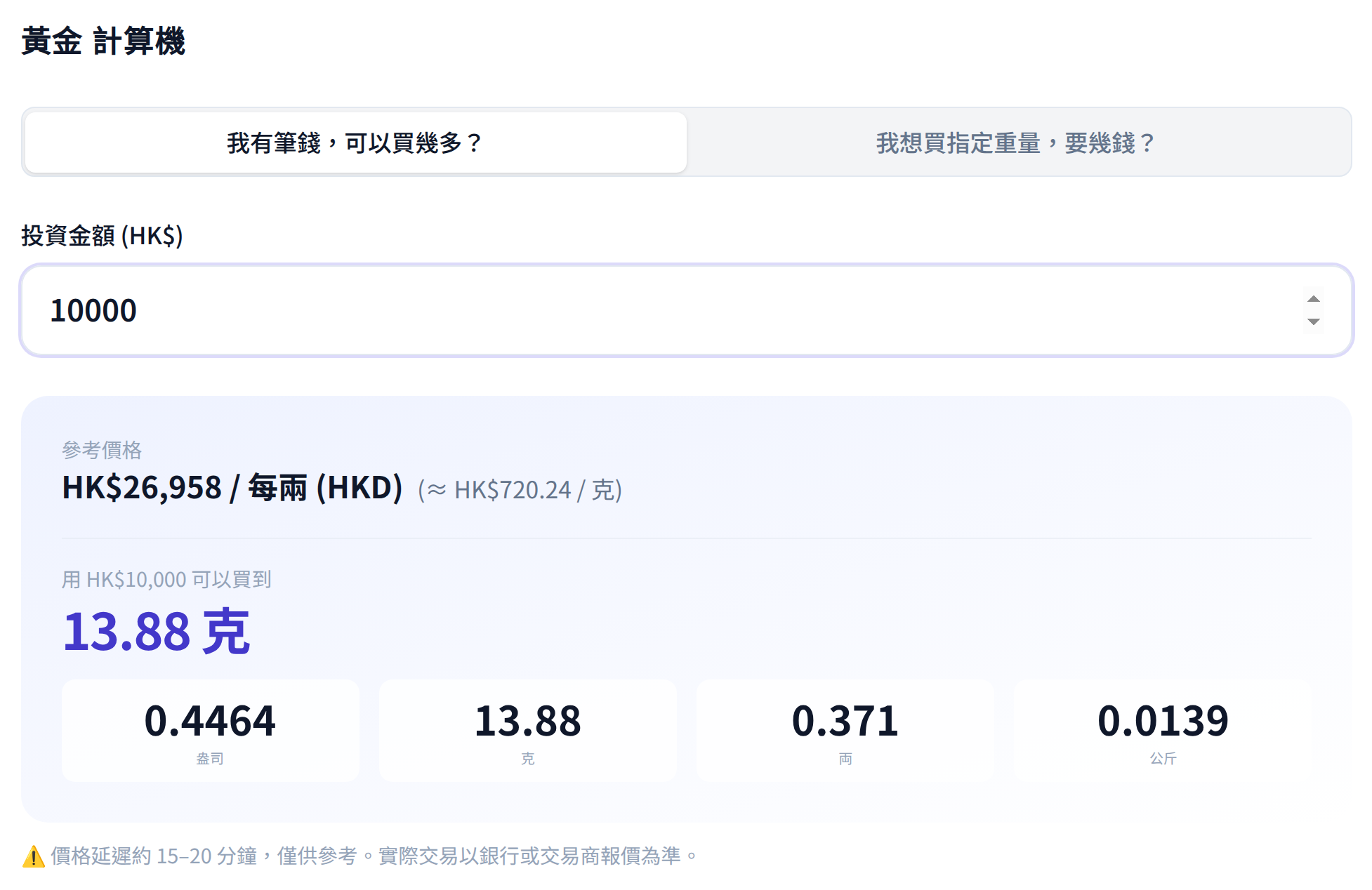Image resolution: width=1372 pixels, height=890 pixels.
Task: Click the warning triangle icon
Action: click(x=34, y=856)
